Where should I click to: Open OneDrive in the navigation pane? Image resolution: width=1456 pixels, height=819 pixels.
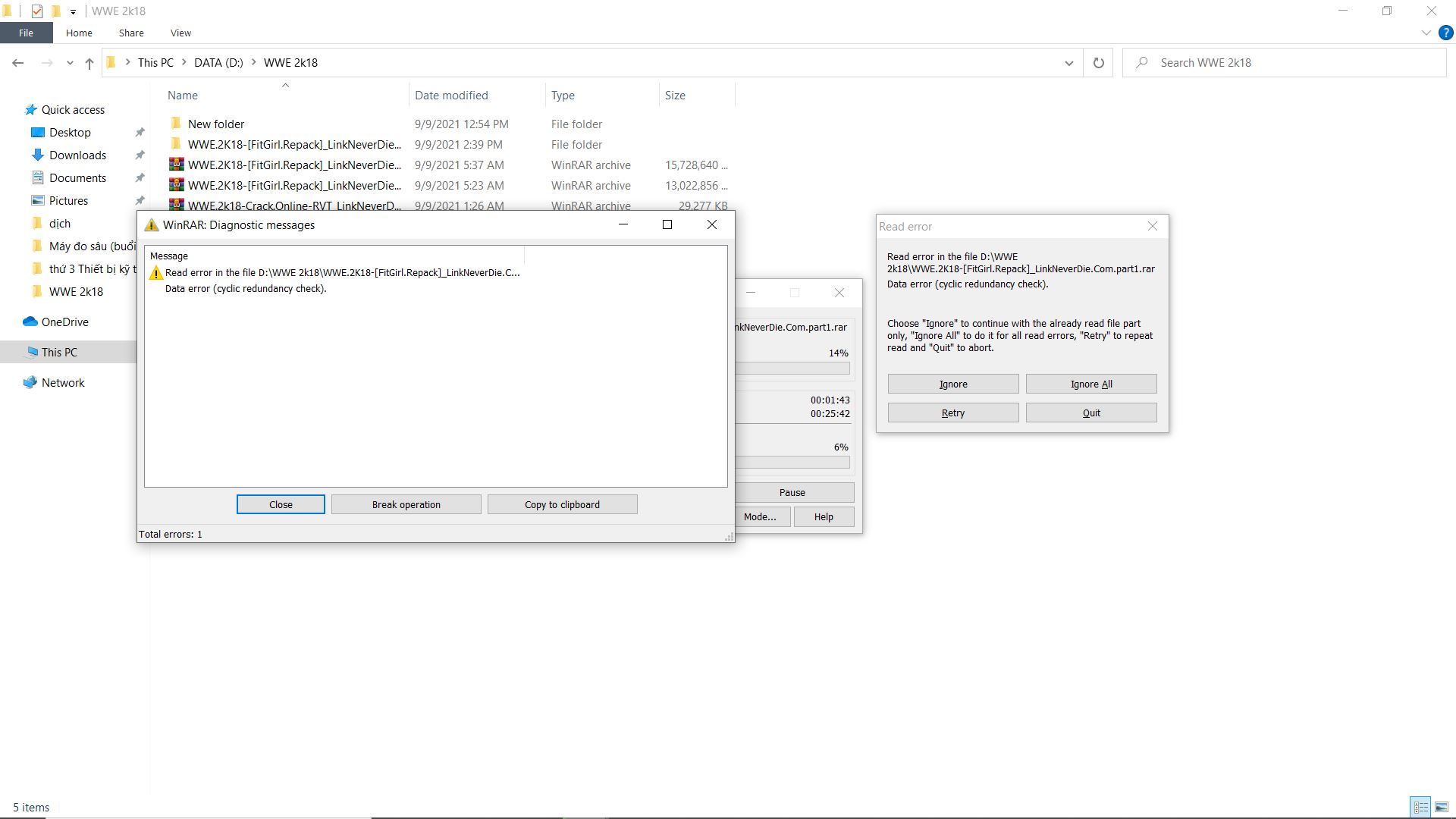click(64, 322)
